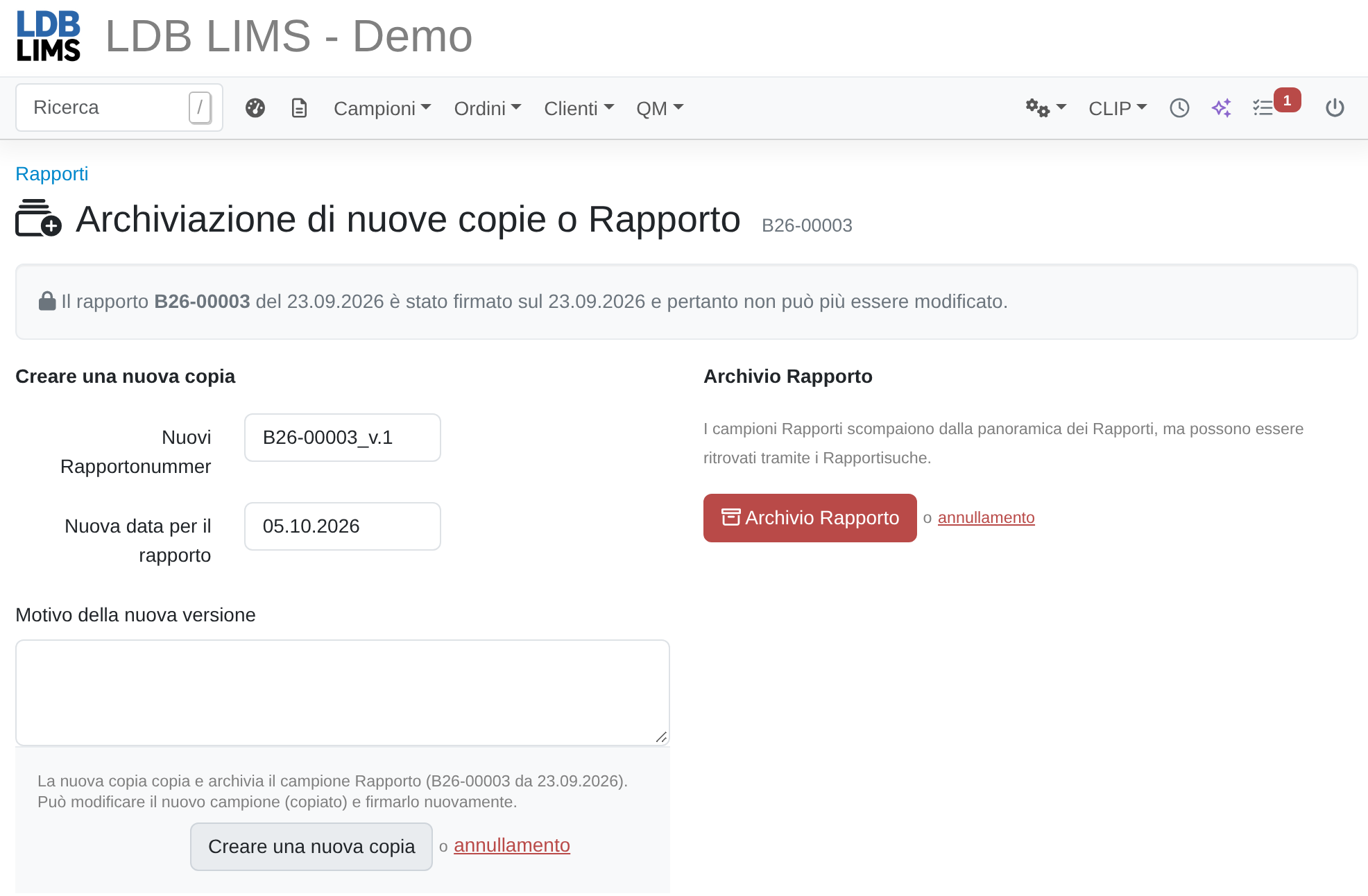The width and height of the screenshot is (1368, 896).
Task: Focus the Ricerca search field
Action: point(119,107)
